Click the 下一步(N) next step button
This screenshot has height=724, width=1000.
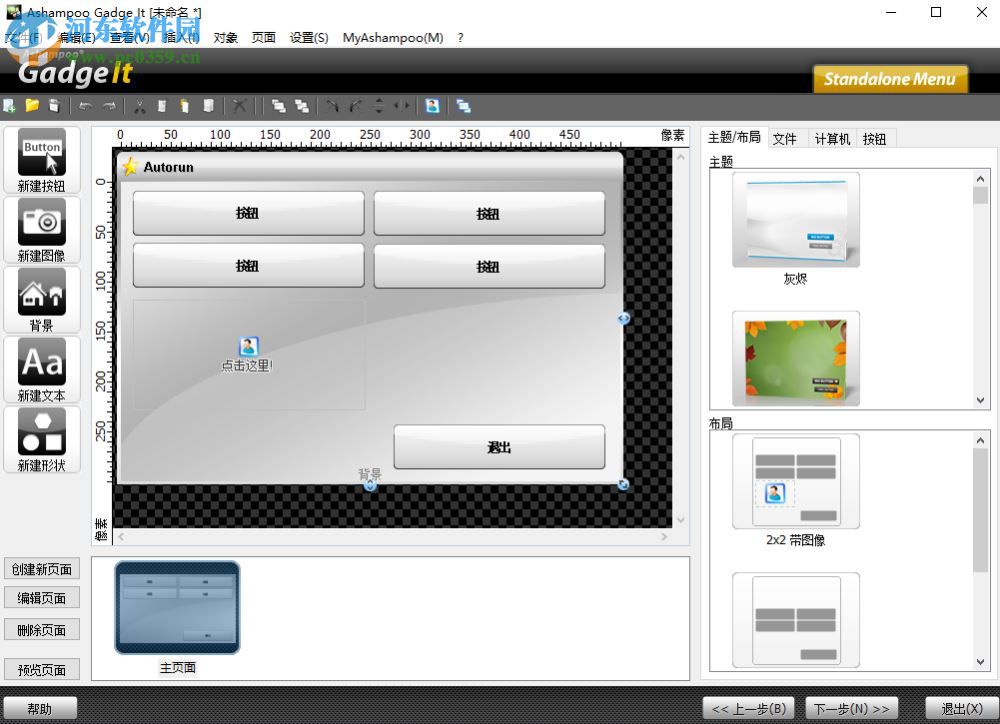coord(852,708)
